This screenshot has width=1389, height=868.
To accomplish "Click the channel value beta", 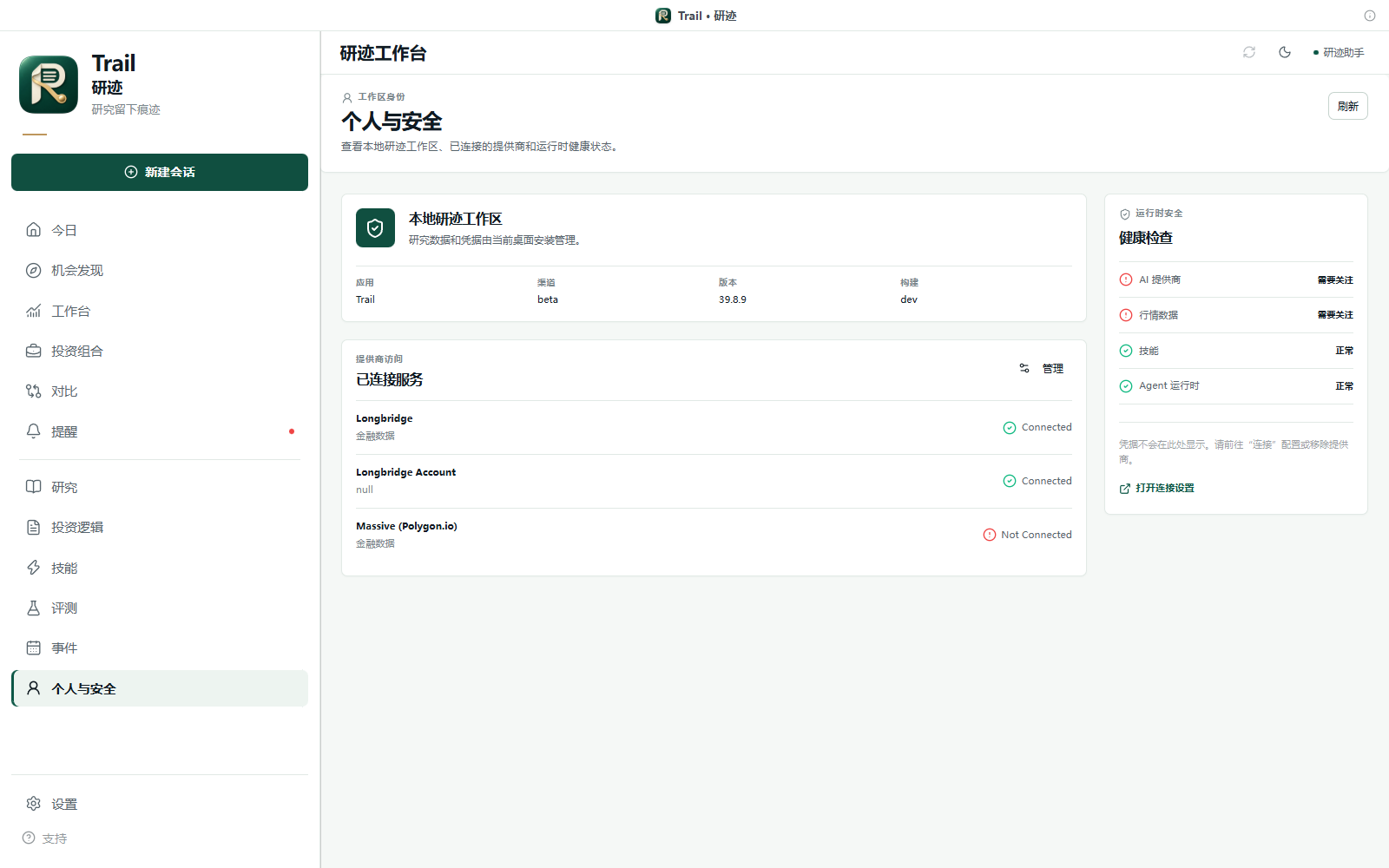I will (548, 299).
